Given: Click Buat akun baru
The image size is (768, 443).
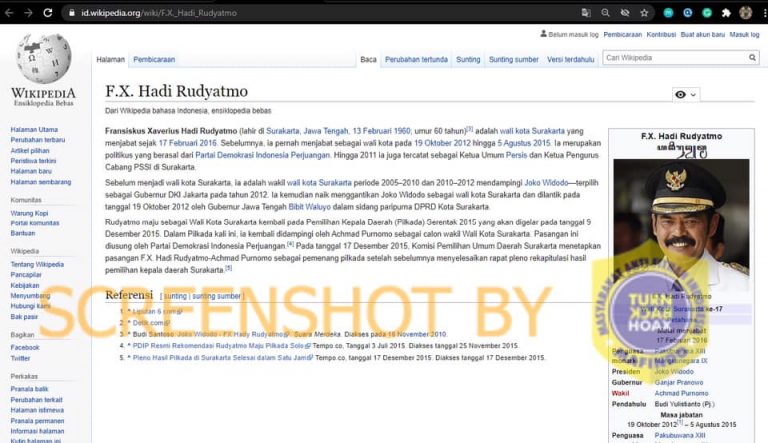Looking at the screenshot, I should pos(702,34).
